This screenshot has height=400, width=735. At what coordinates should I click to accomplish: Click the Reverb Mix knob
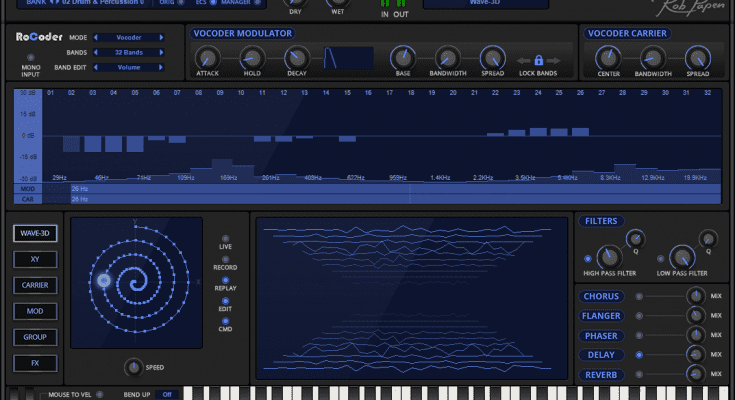point(696,374)
